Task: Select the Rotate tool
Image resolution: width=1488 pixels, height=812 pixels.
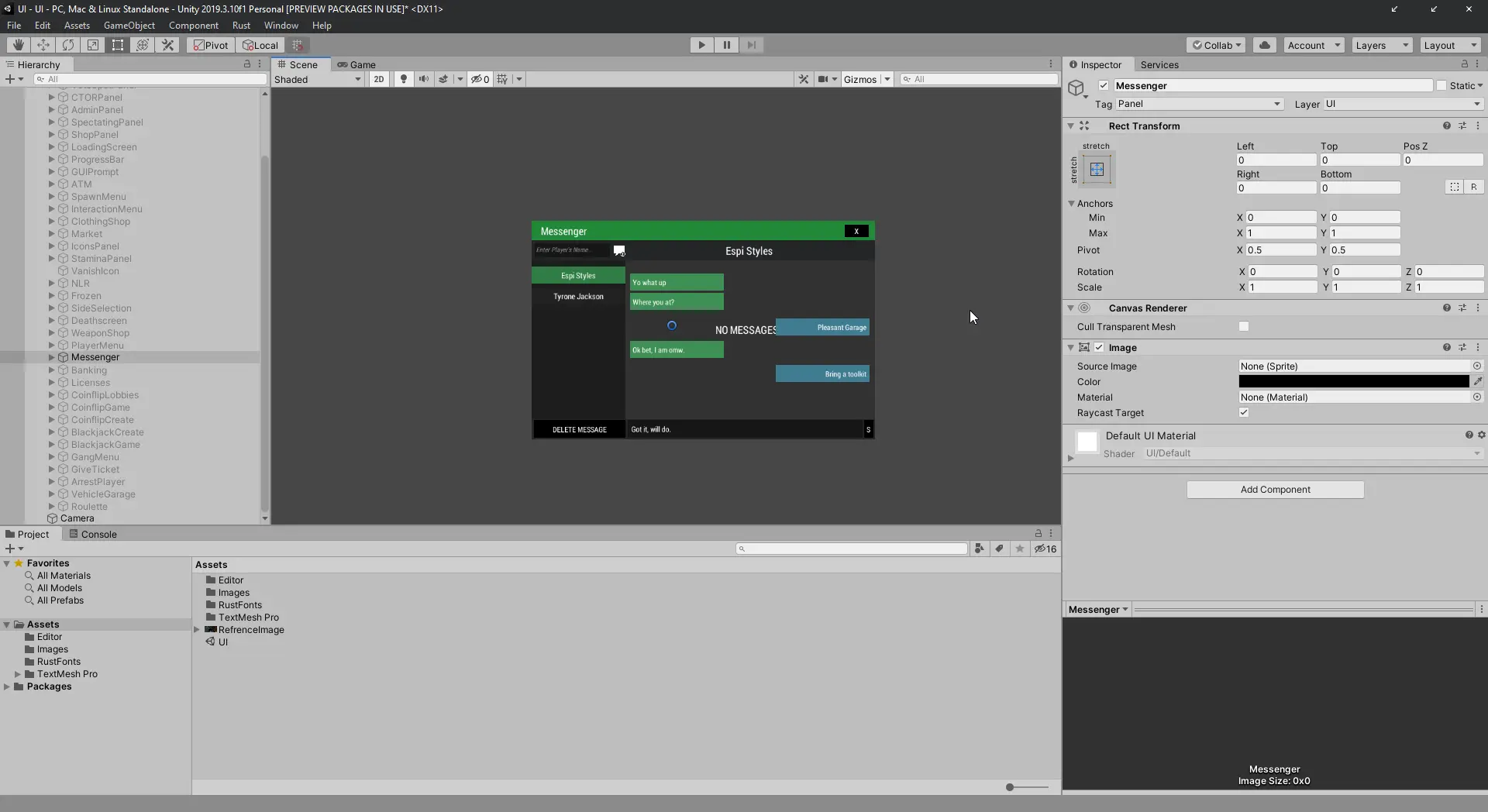Action: [68, 45]
